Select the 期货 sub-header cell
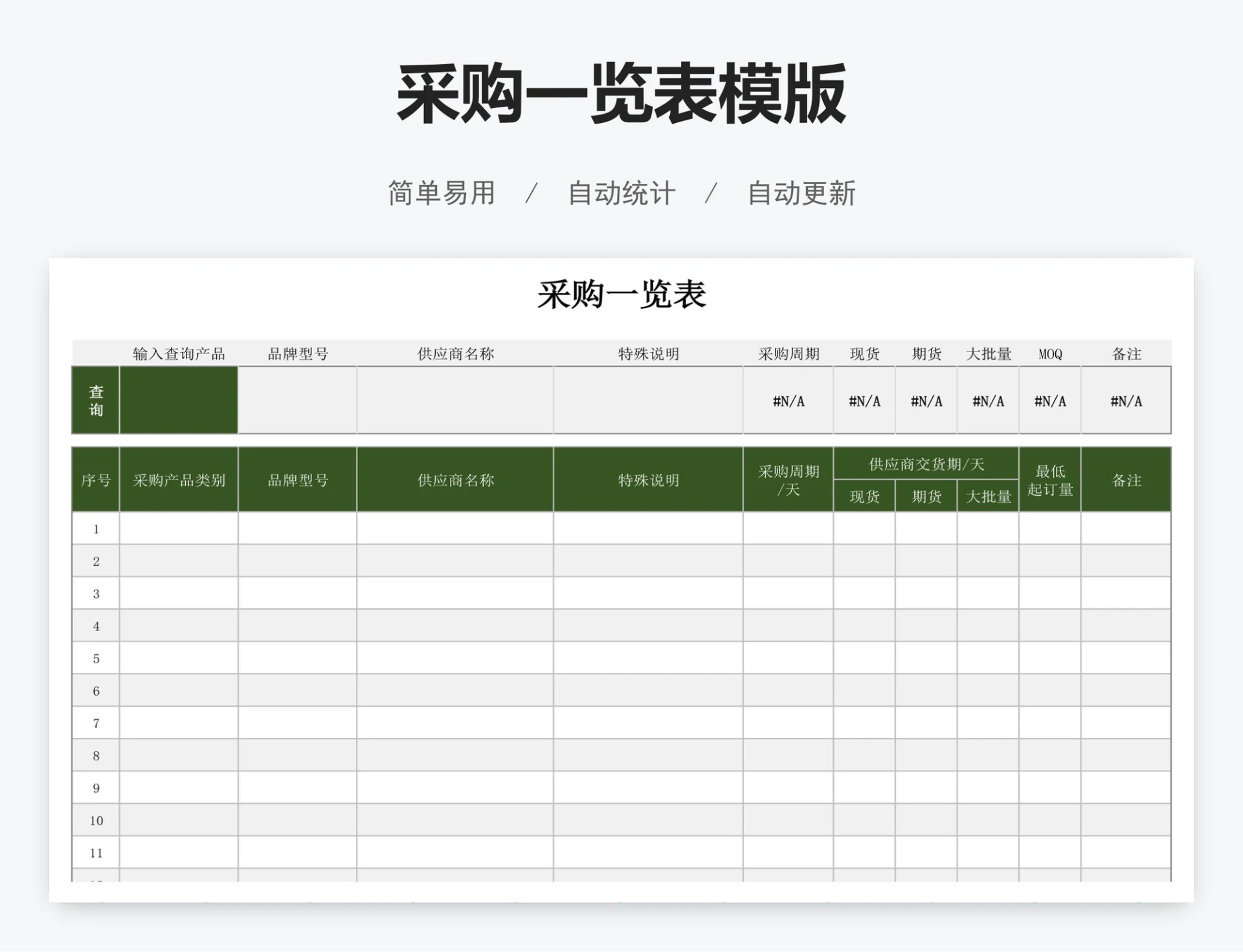The image size is (1243, 952). 926,496
